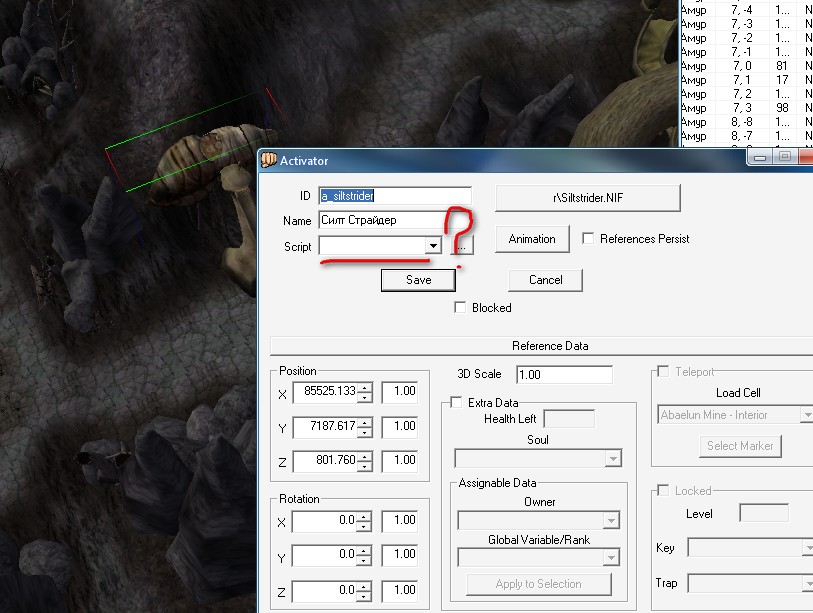The width and height of the screenshot is (813, 613).
Task: Click the Apply to Selection button
Action: pos(539,584)
